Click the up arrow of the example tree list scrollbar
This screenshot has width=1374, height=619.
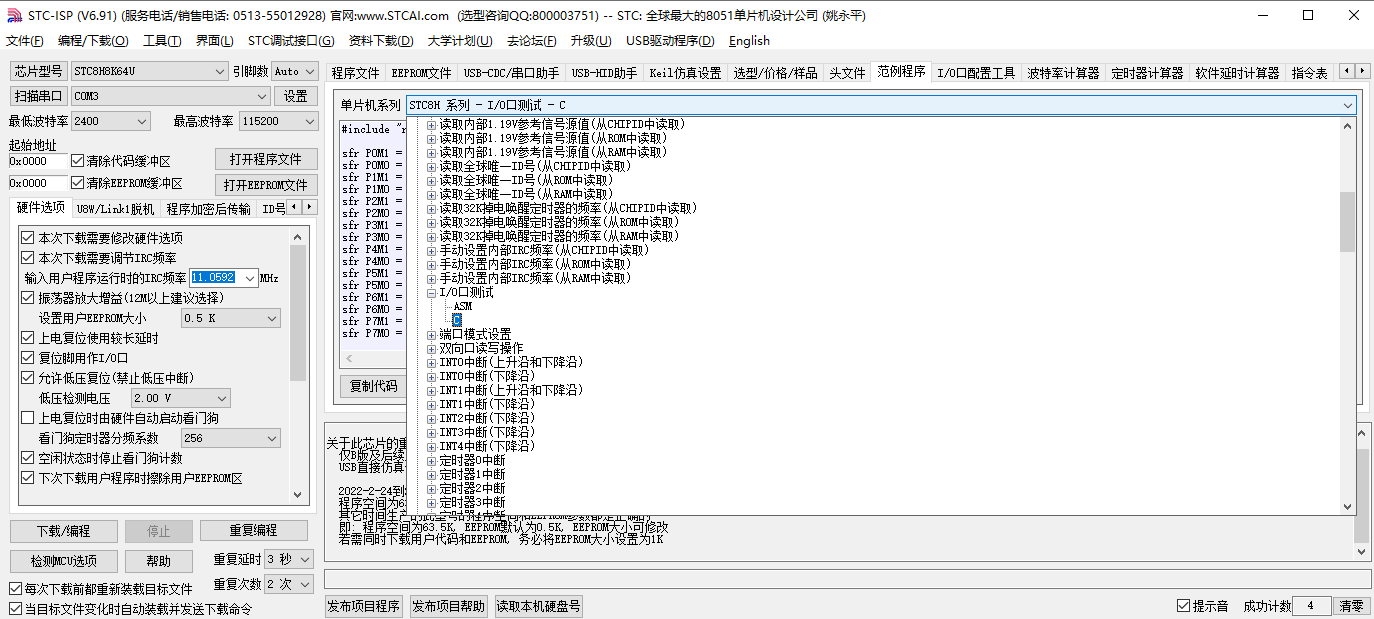point(1347,126)
